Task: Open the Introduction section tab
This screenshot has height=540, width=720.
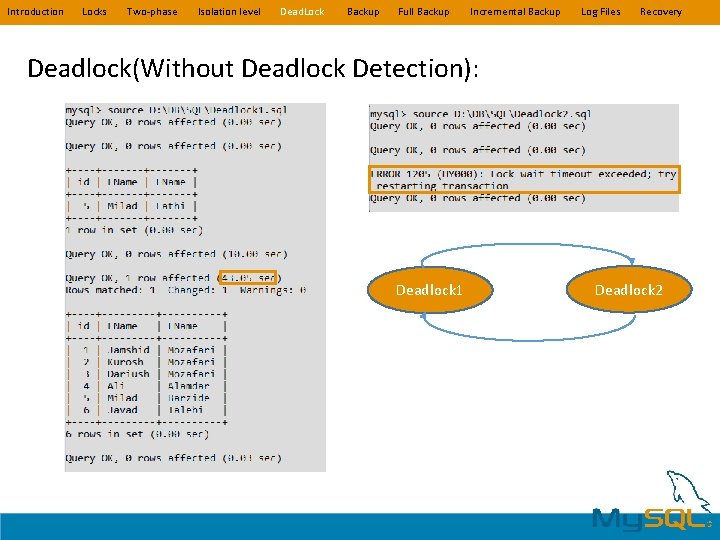Action: [35, 12]
